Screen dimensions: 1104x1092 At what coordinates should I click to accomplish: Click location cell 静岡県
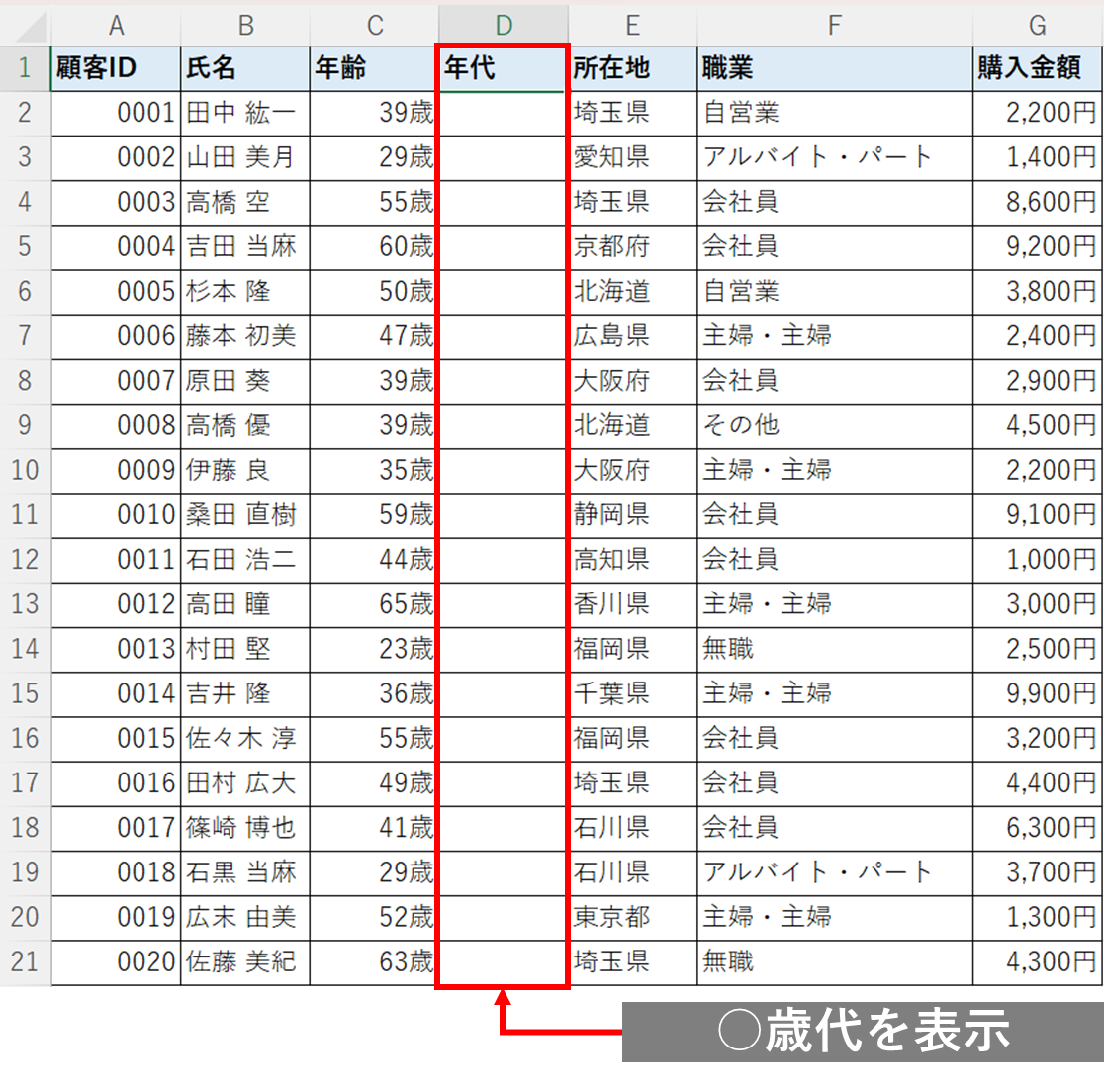(x=632, y=515)
